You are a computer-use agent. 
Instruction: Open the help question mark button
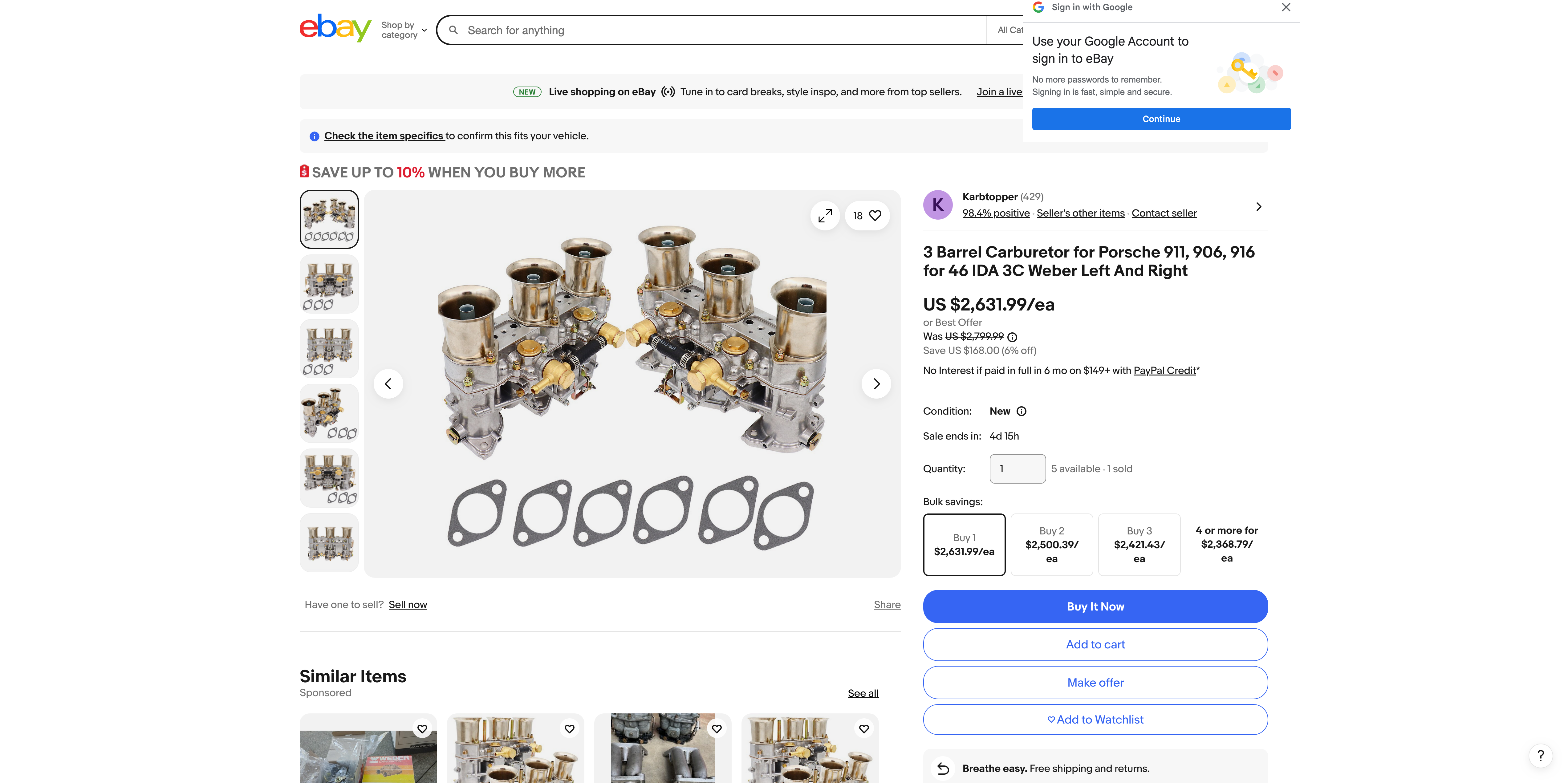click(1540, 756)
